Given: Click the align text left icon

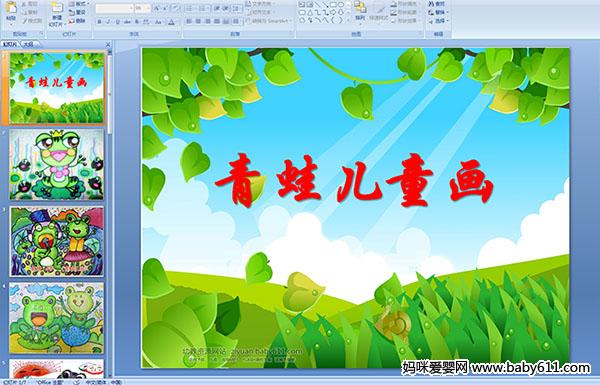Looking at the screenshot, I should 189,21.
